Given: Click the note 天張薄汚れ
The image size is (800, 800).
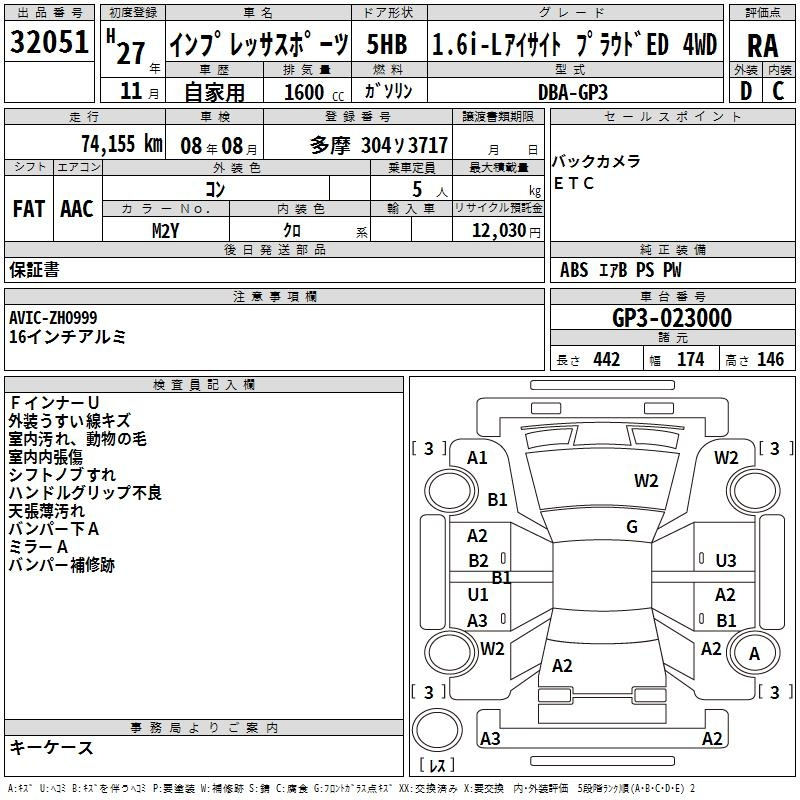Looking at the screenshot, I should (x=46, y=511).
